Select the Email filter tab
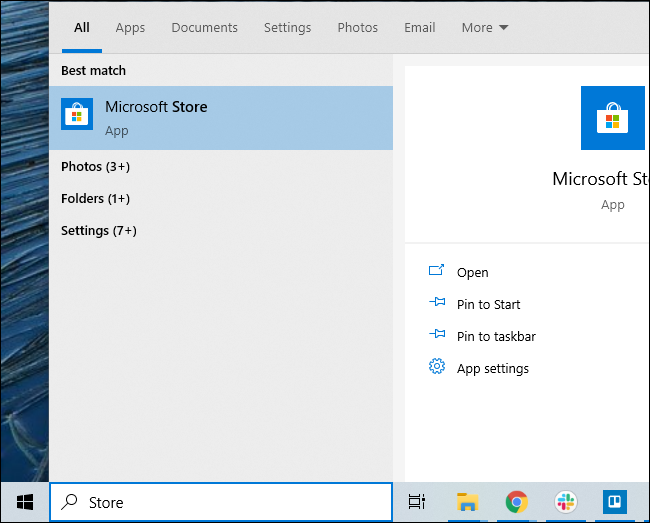 (x=419, y=28)
